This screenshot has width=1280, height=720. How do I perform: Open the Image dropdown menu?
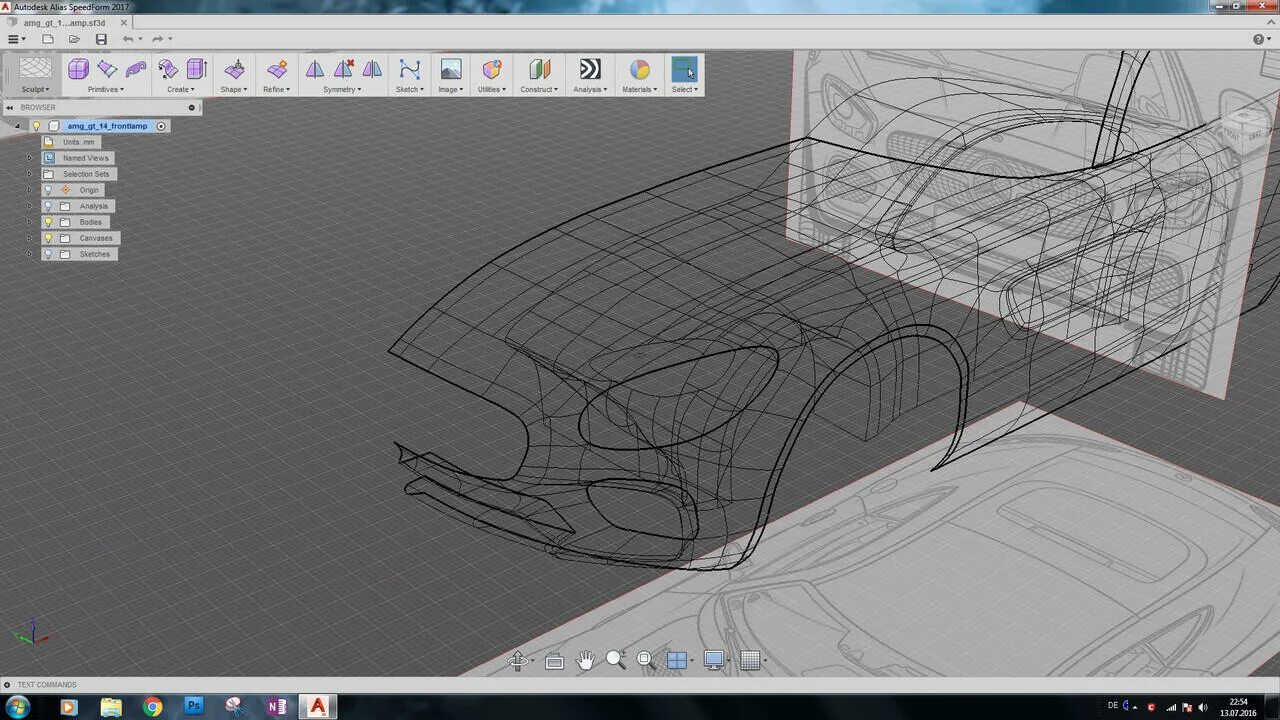coord(451,90)
